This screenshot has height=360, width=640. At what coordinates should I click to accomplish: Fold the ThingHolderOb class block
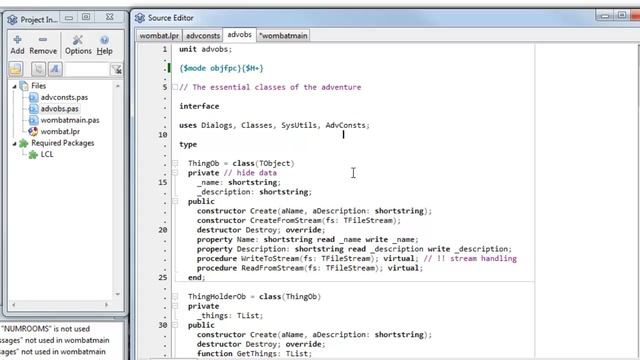pos(175,296)
